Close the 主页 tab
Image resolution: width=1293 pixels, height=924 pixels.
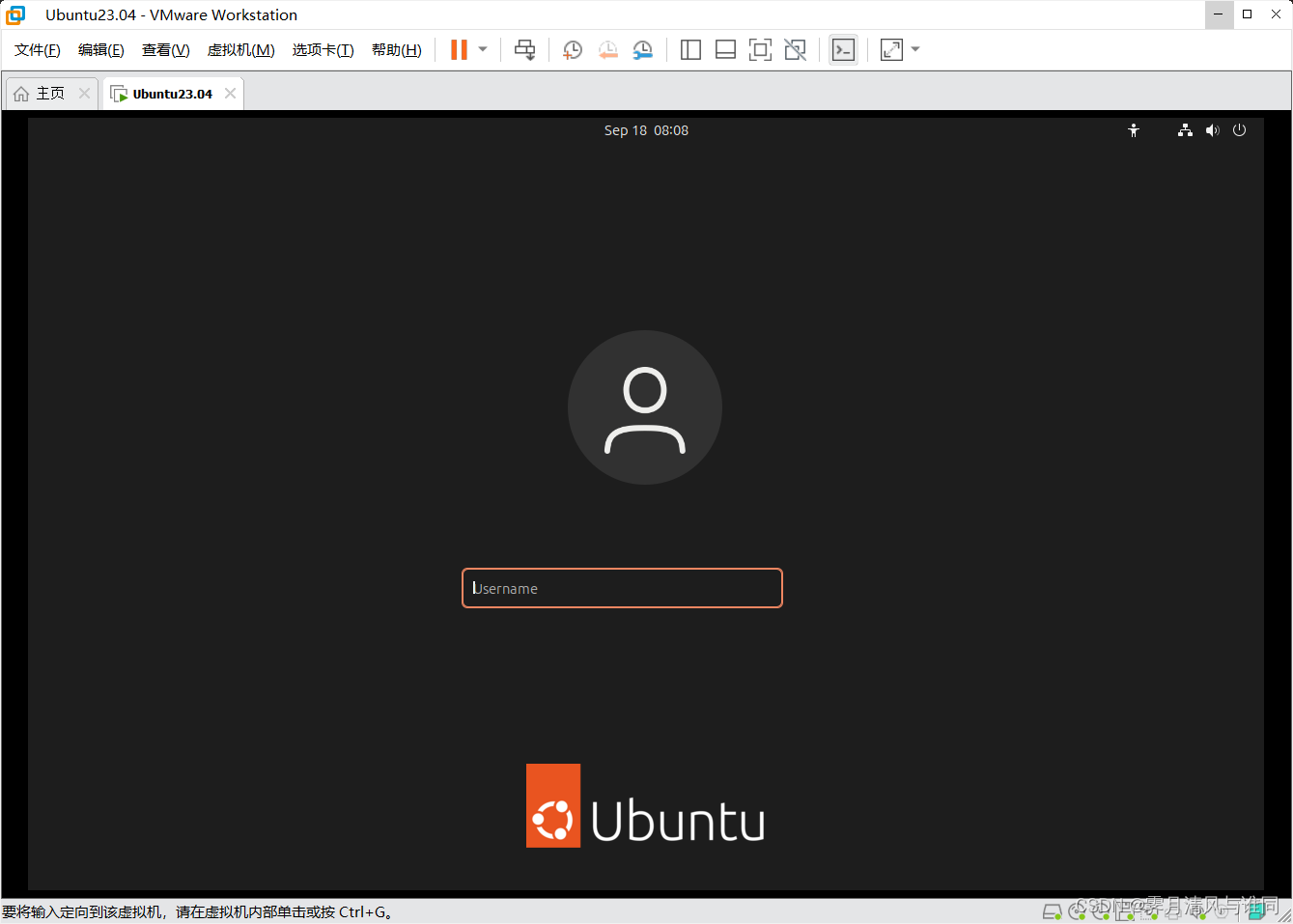coord(84,94)
